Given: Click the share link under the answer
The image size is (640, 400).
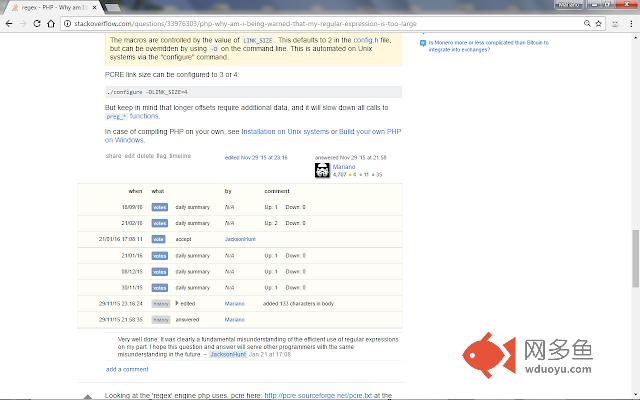Looking at the screenshot, I should pyautogui.click(x=113, y=156).
